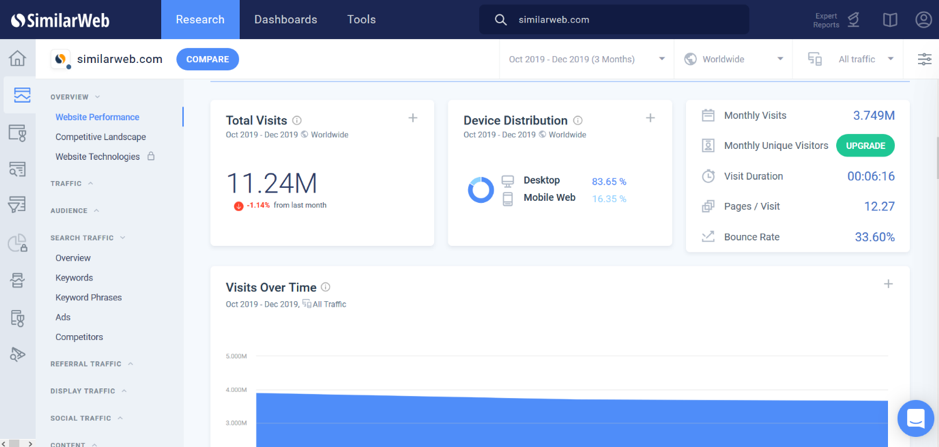Select Website Technologies in sidebar
This screenshot has width=939, height=447.
click(98, 156)
